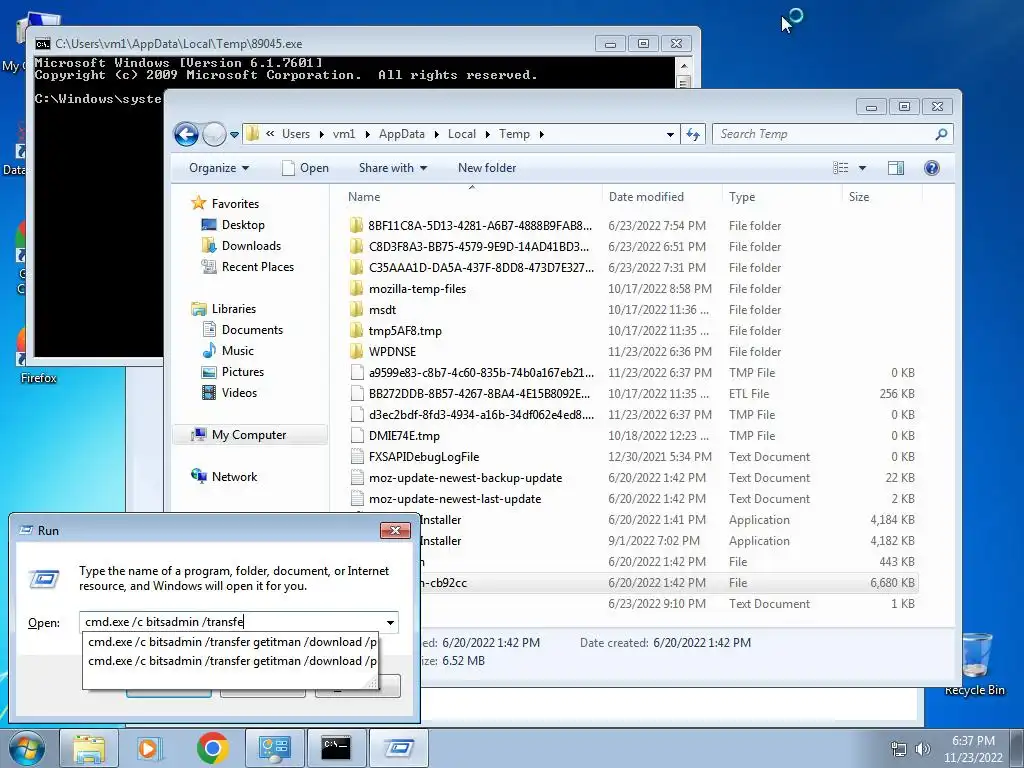Click Users in the address breadcrumb

[296, 134]
